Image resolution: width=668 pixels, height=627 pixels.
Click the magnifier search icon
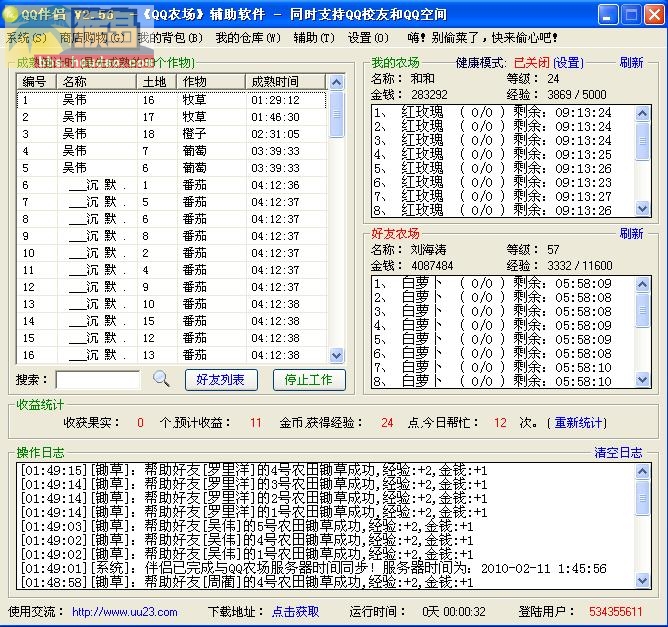161,378
